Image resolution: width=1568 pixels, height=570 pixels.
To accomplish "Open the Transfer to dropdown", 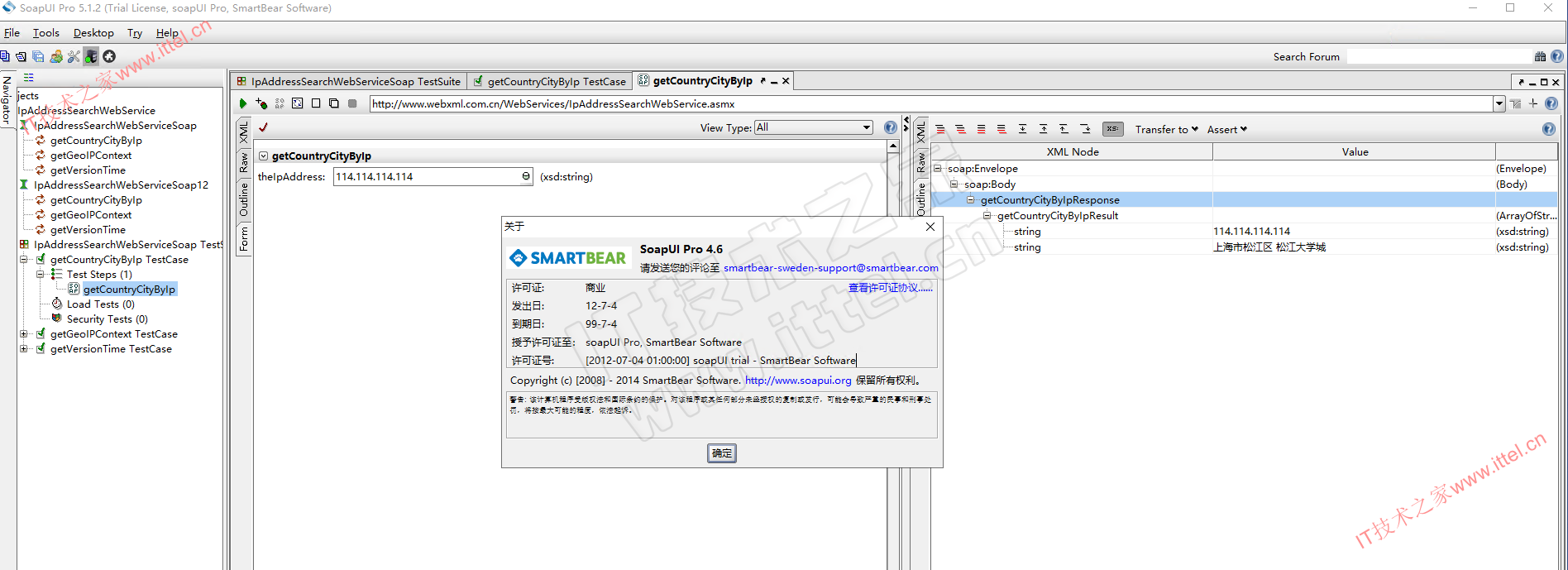I will pyautogui.click(x=1166, y=129).
